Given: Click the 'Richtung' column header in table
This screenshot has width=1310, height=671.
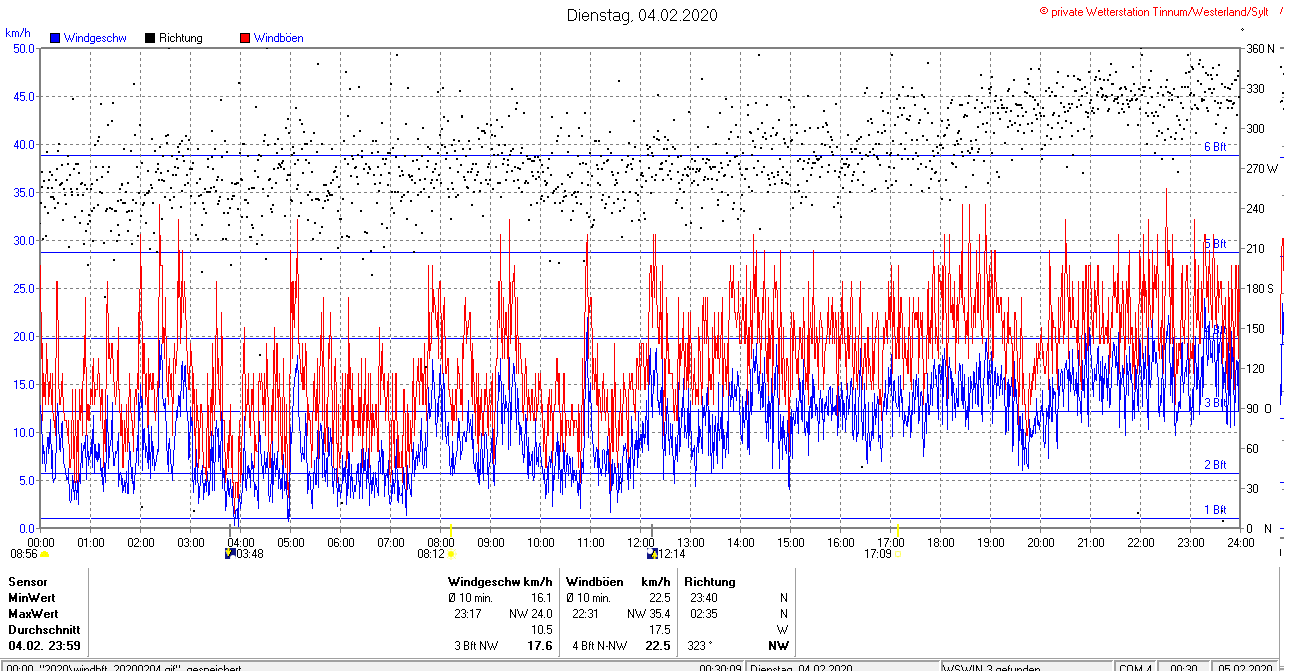Looking at the screenshot, I should pyautogui.click(x=710, y=582).
